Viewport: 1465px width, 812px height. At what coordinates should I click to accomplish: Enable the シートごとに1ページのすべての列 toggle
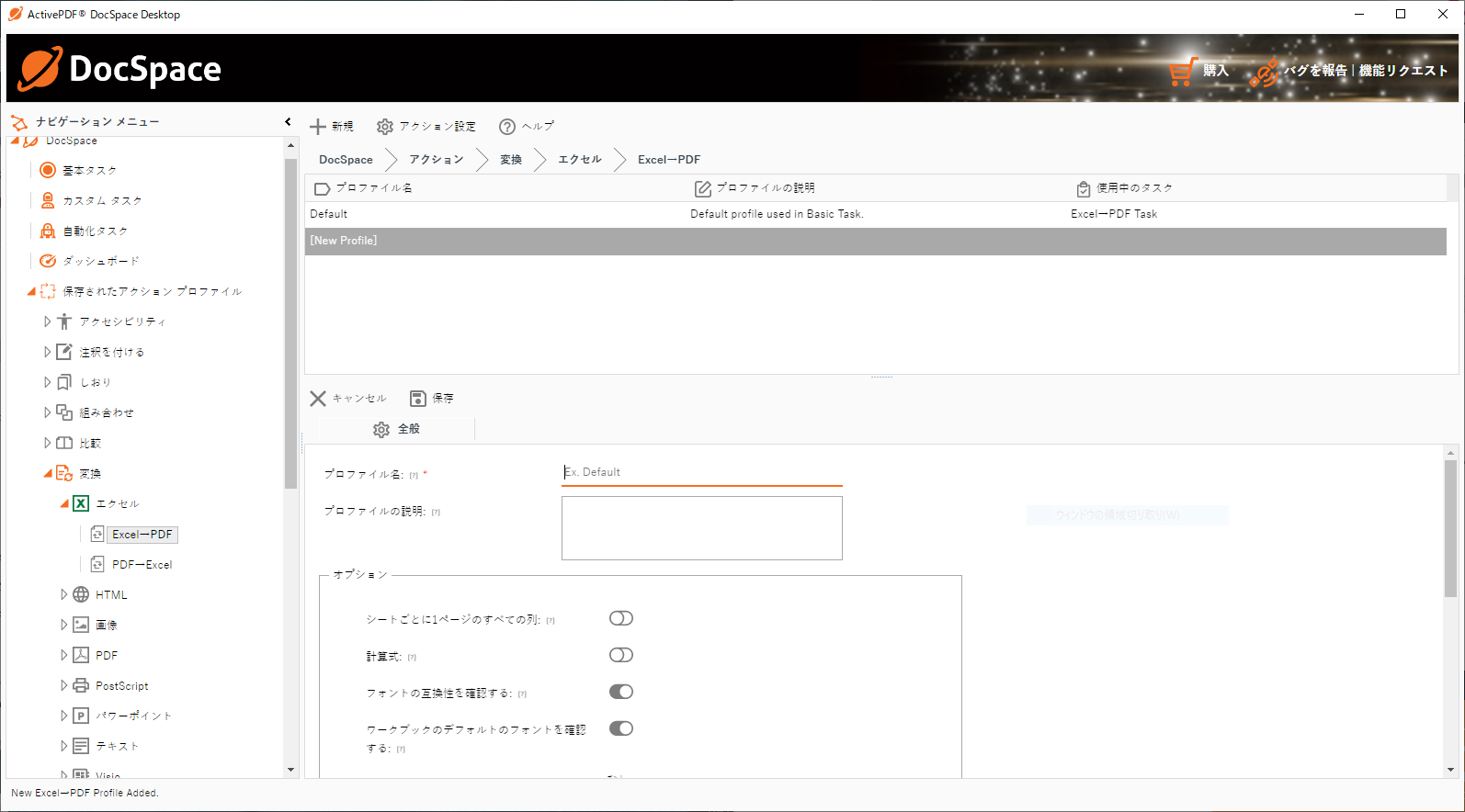click(621, 618)
